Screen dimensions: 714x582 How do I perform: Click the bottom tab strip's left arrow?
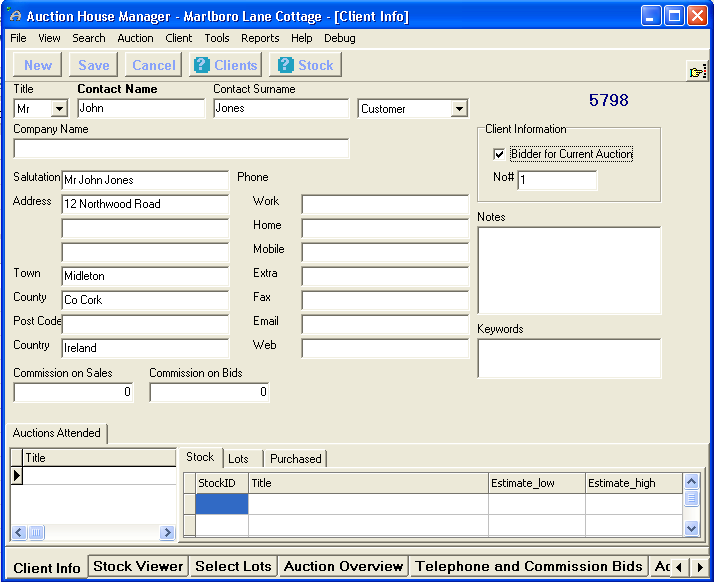pyautogui.click(x=679, y=567)
